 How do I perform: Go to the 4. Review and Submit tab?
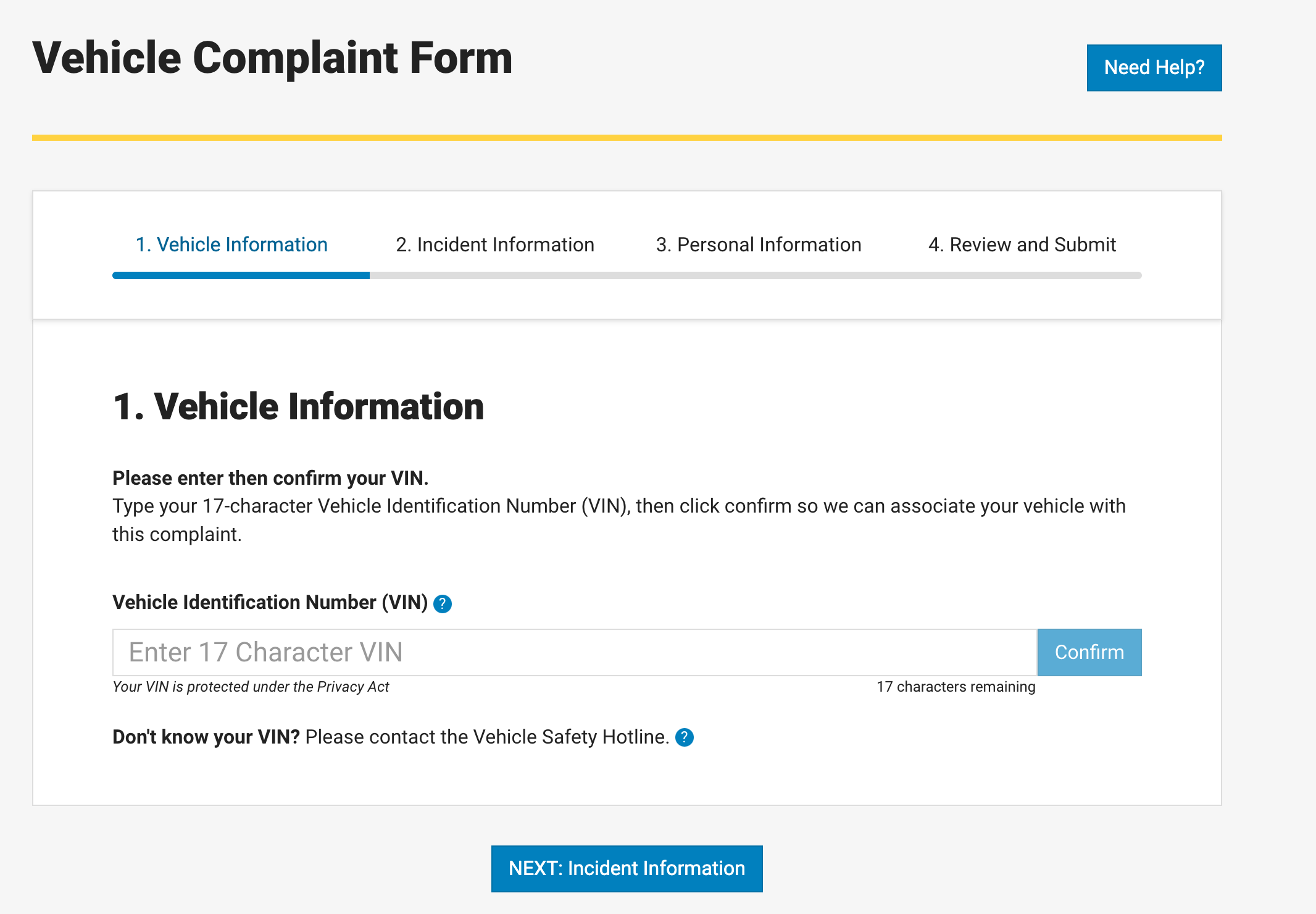(1022, 245)
